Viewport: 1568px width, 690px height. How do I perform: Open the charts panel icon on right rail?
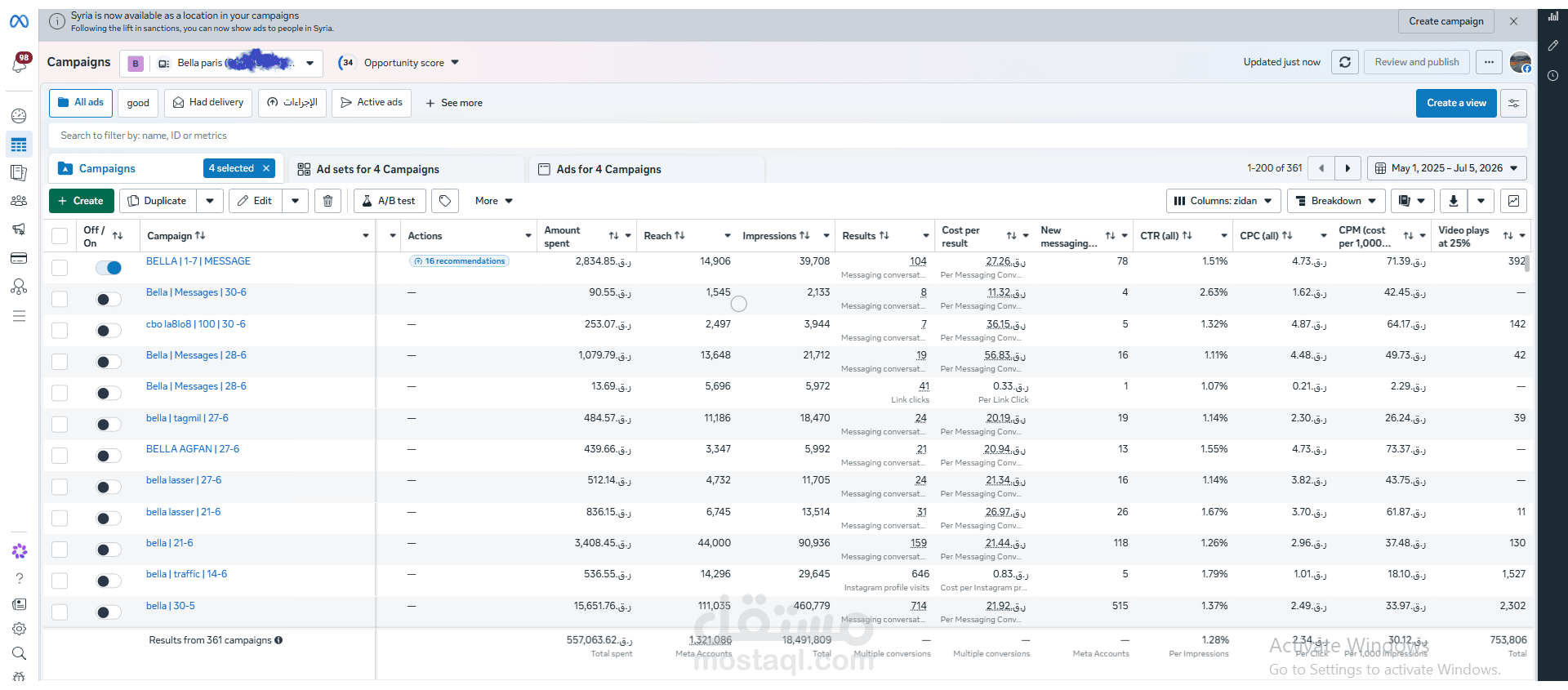coord(1552,16)
